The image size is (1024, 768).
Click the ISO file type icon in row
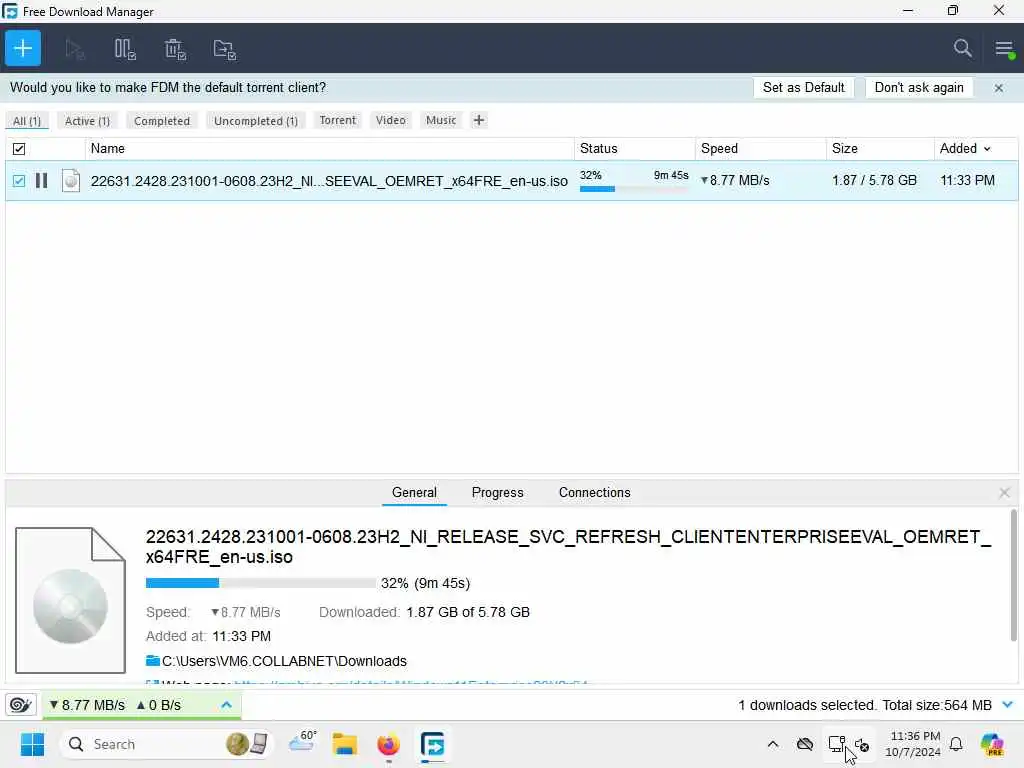click(71, 180)
